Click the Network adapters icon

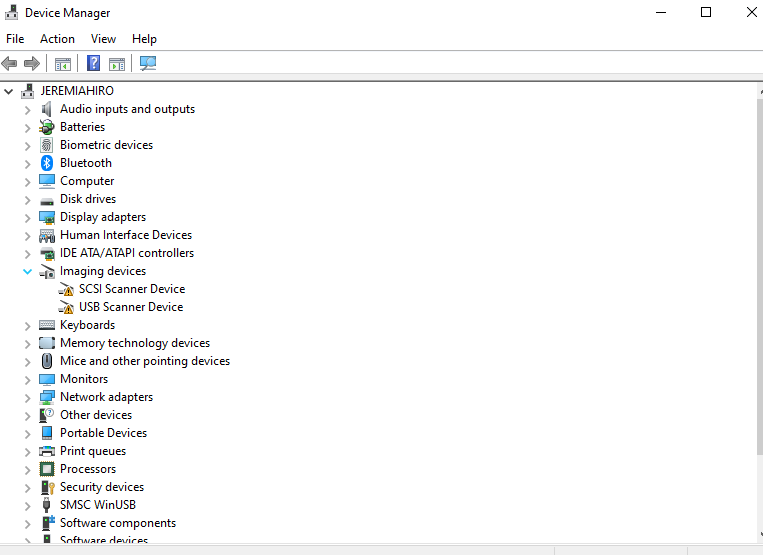[47, 397]
